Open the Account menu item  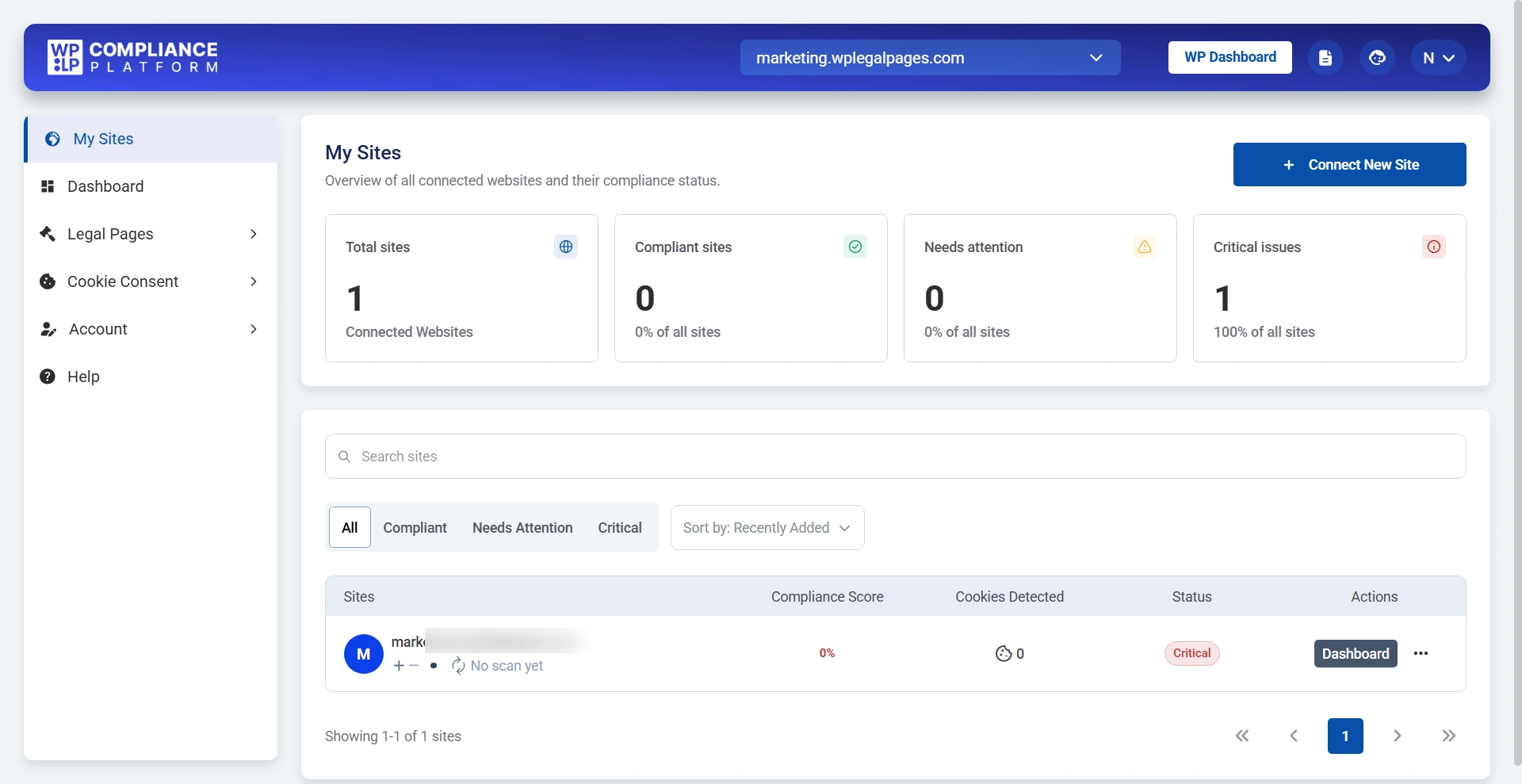tap(151, 329)
